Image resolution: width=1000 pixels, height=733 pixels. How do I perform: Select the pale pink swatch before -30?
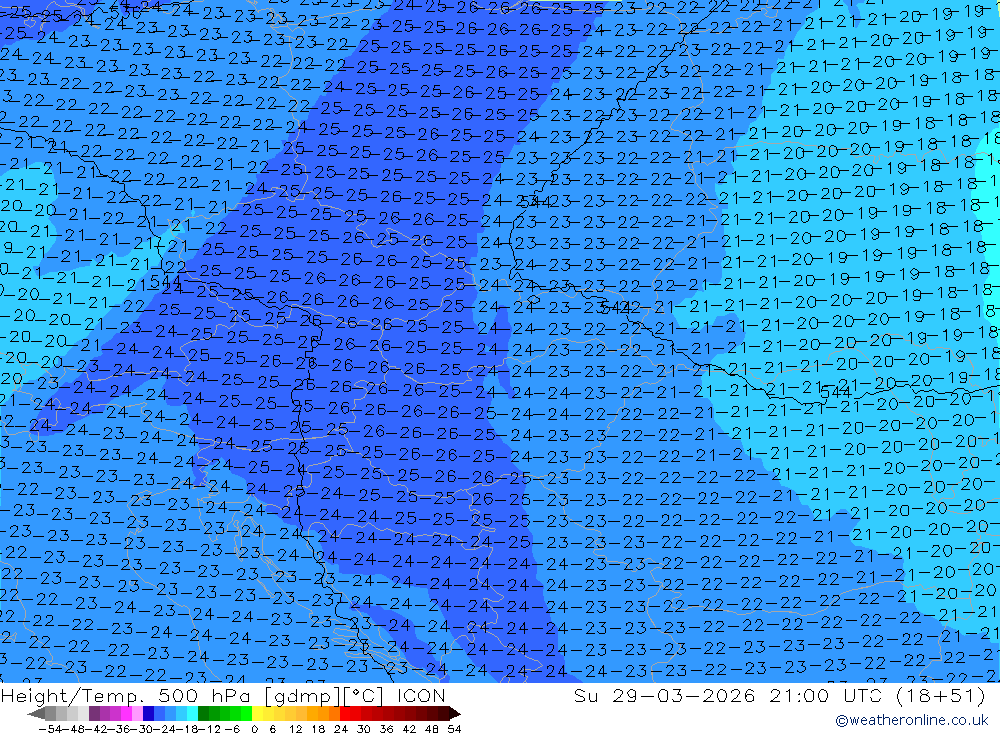pyautogui.click(x=138, y=714)
